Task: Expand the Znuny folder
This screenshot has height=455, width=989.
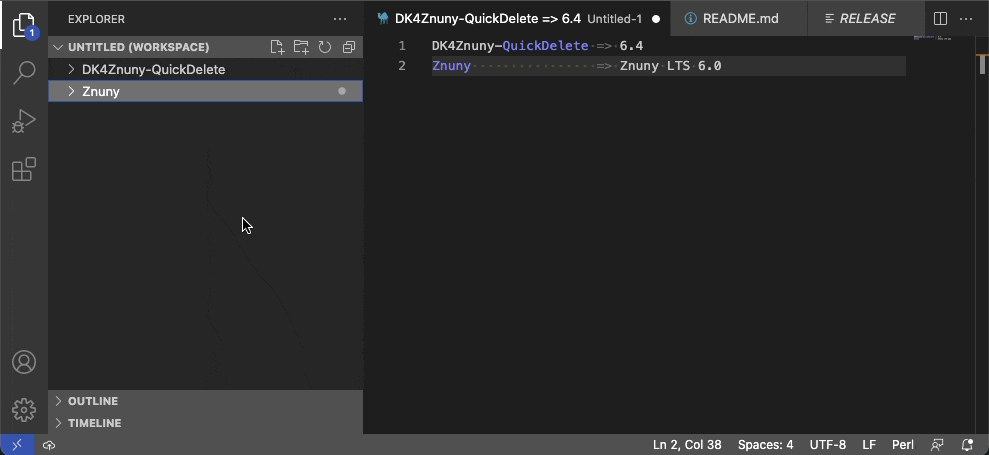Action: tap(206, 92)
